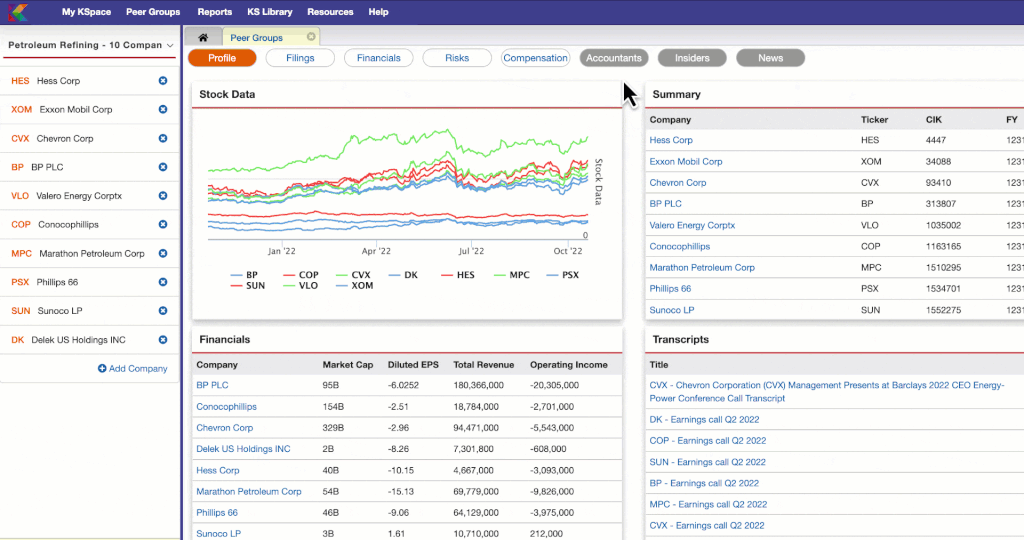Remove Marathon Petroleum Corp from peer group
Image resolution: width=1024 pixels, height=540 pixels.
click(163, 253)
